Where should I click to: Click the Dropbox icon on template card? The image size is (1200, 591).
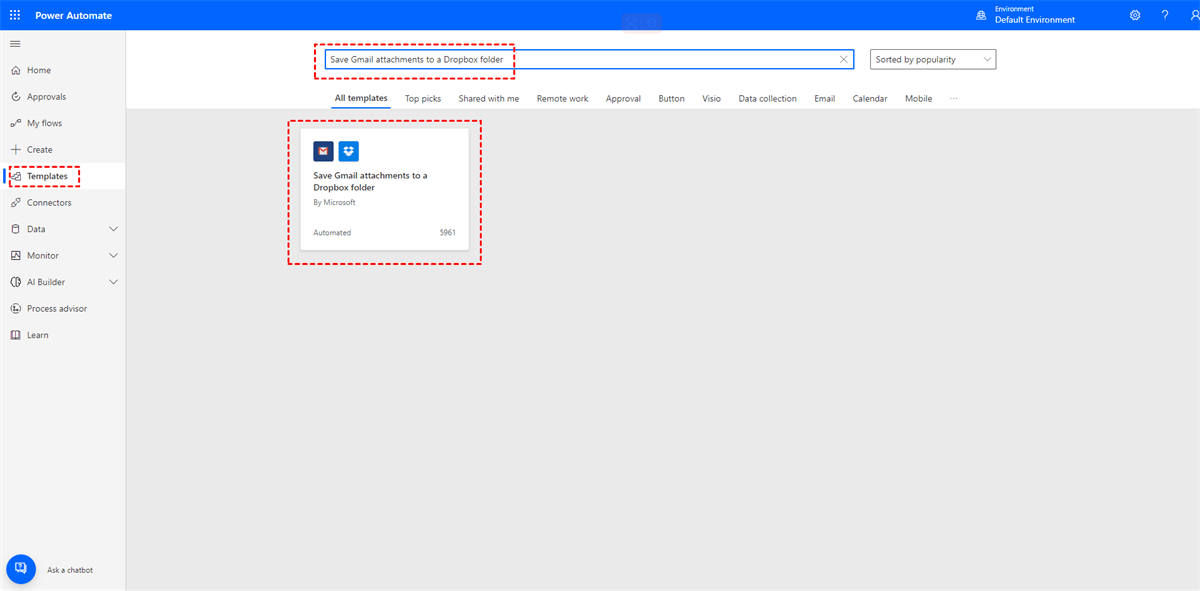coord(348,151)
